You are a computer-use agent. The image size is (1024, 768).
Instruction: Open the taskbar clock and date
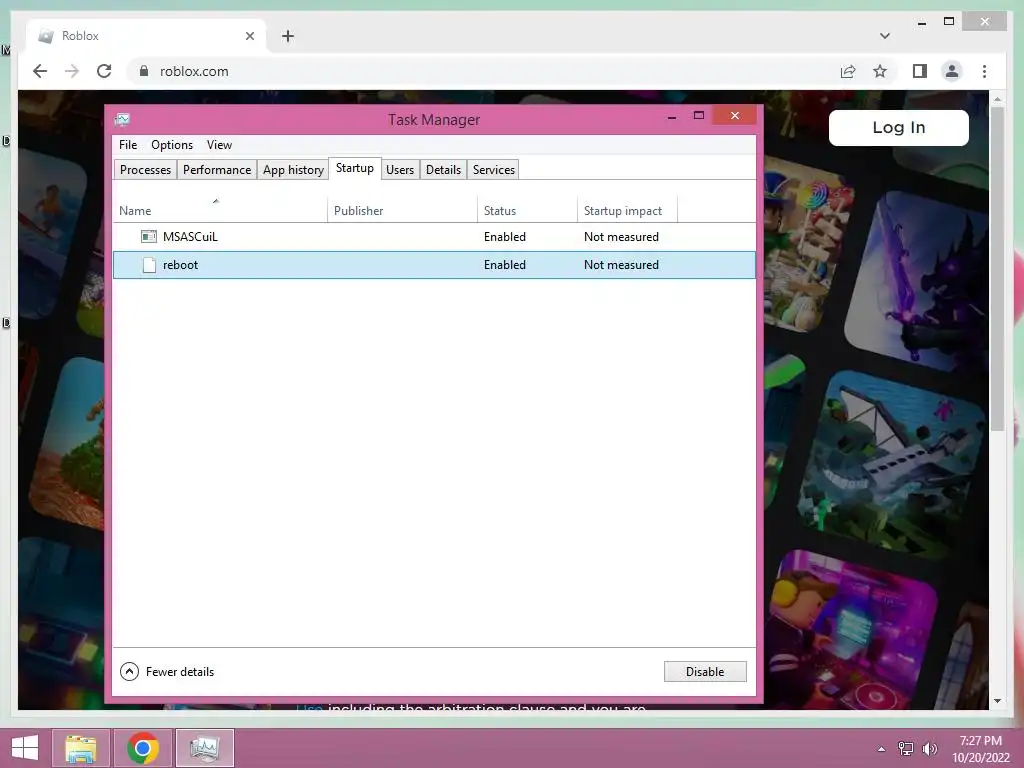pos(980,748)
